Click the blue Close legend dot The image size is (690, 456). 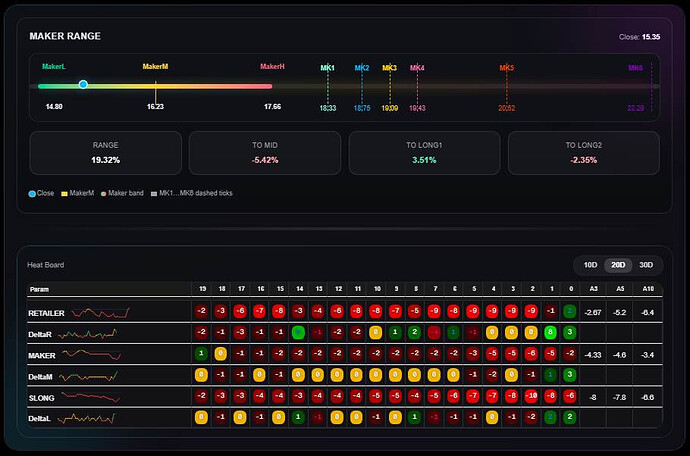coord(32,194)
